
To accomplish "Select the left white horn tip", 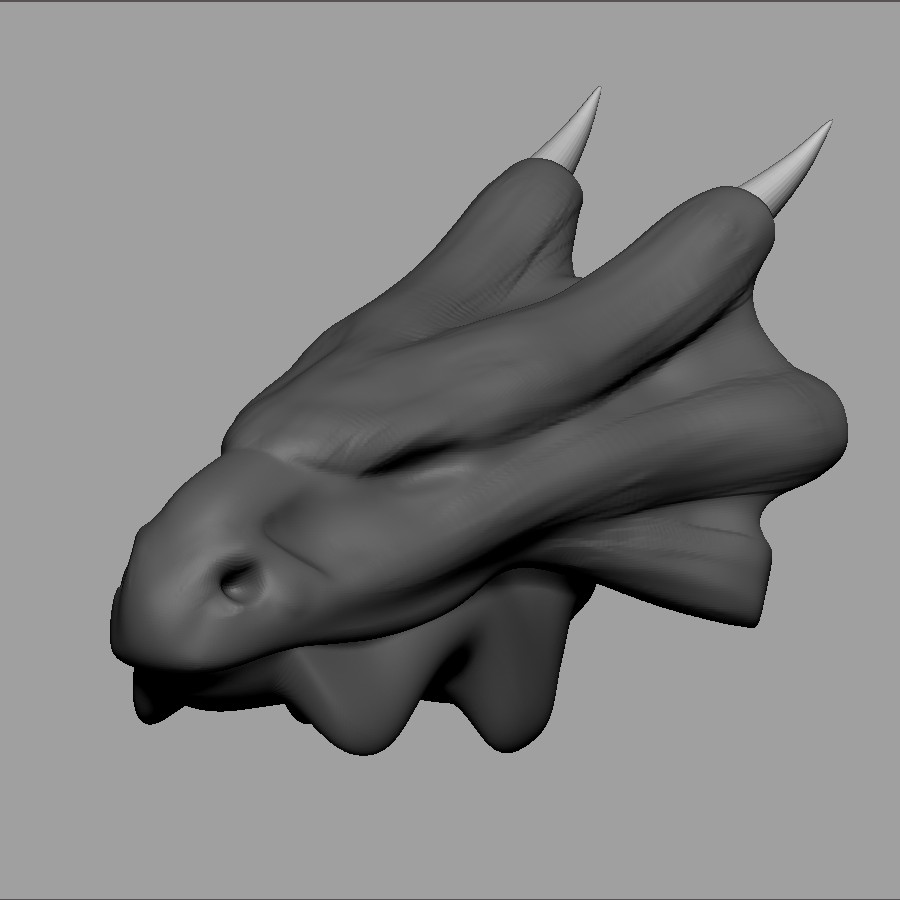I will (x=572, y=134).
